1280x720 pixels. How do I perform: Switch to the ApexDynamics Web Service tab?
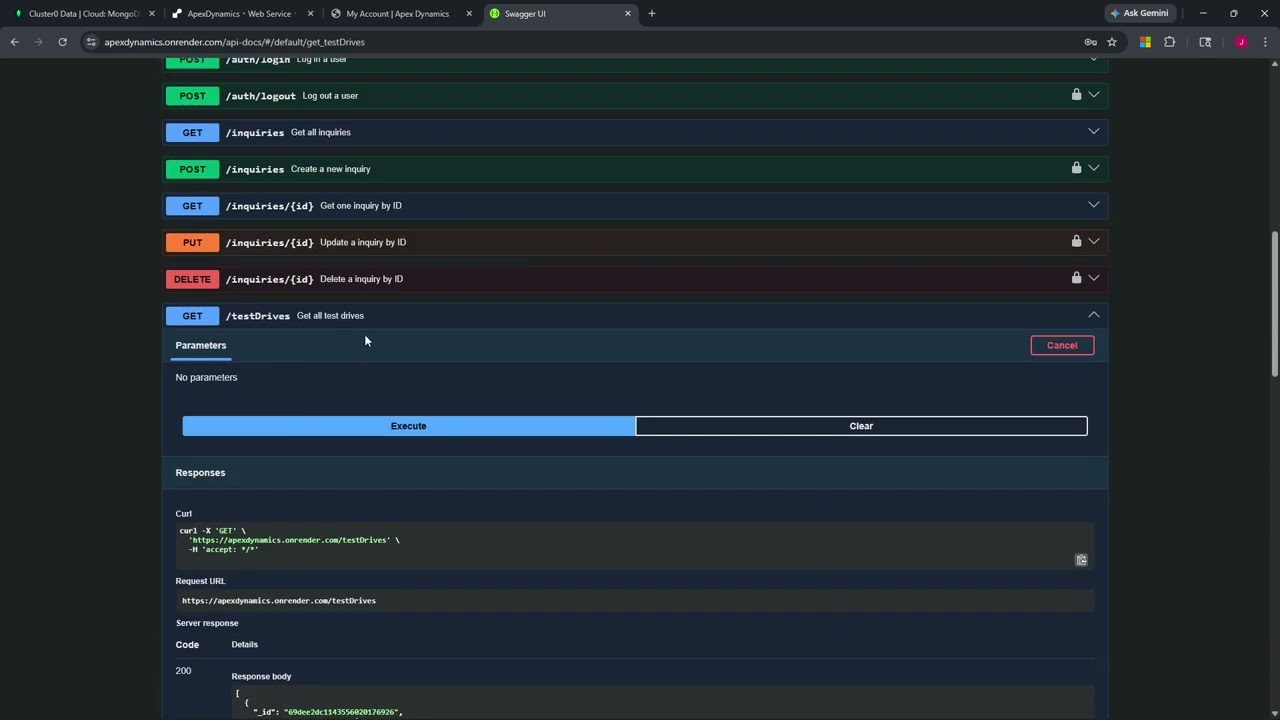pos(242,14)
